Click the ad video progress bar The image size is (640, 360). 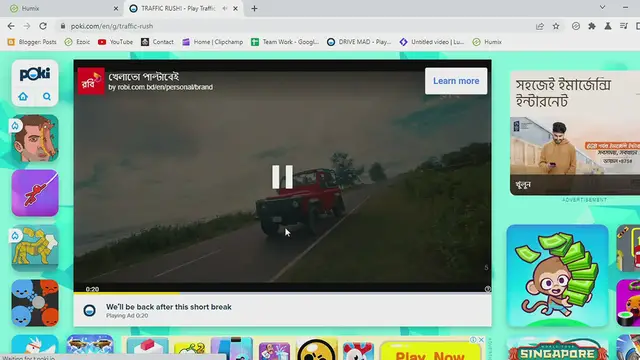282,293
